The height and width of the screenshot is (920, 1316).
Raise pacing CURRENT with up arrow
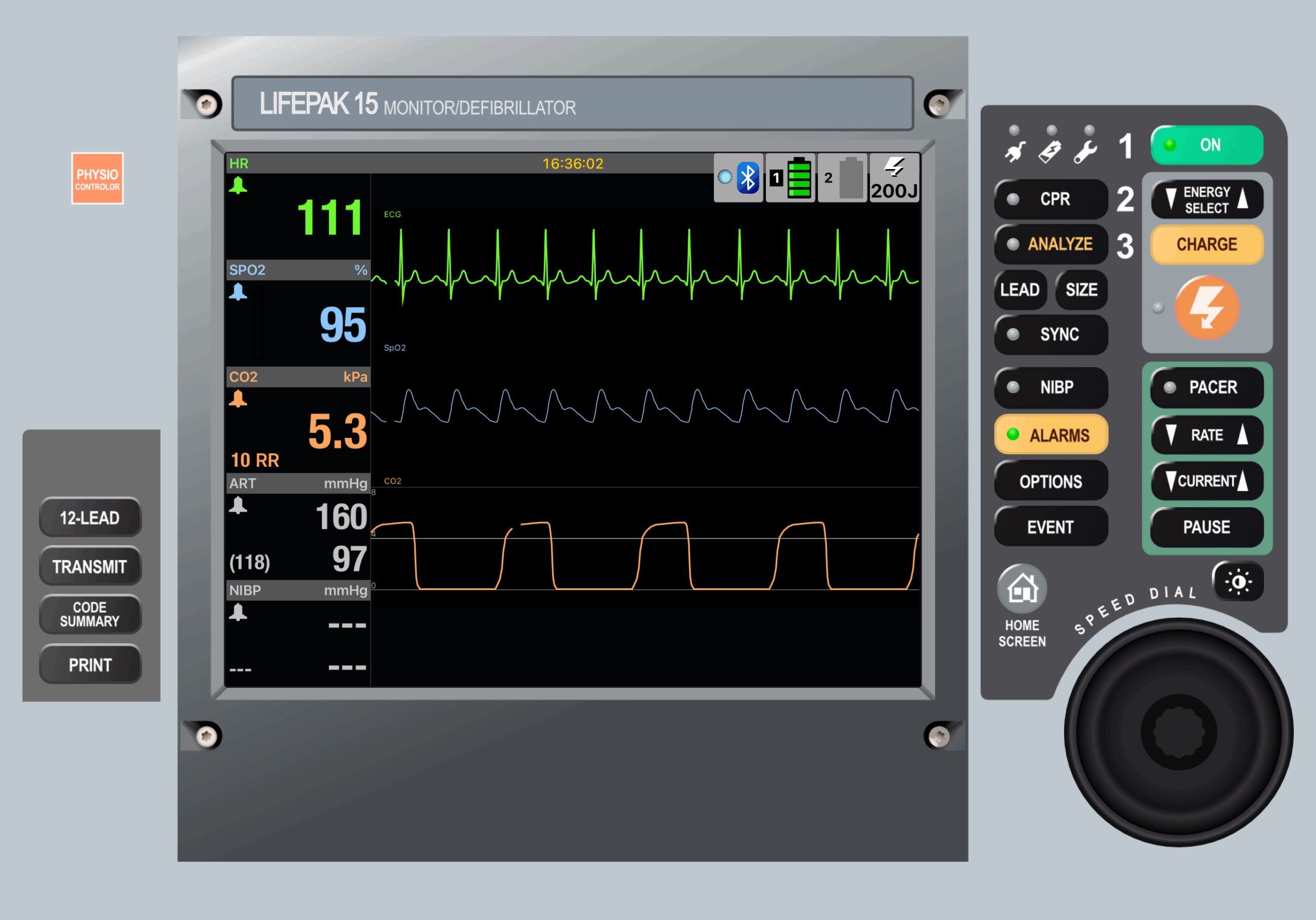coord(1242,481)
